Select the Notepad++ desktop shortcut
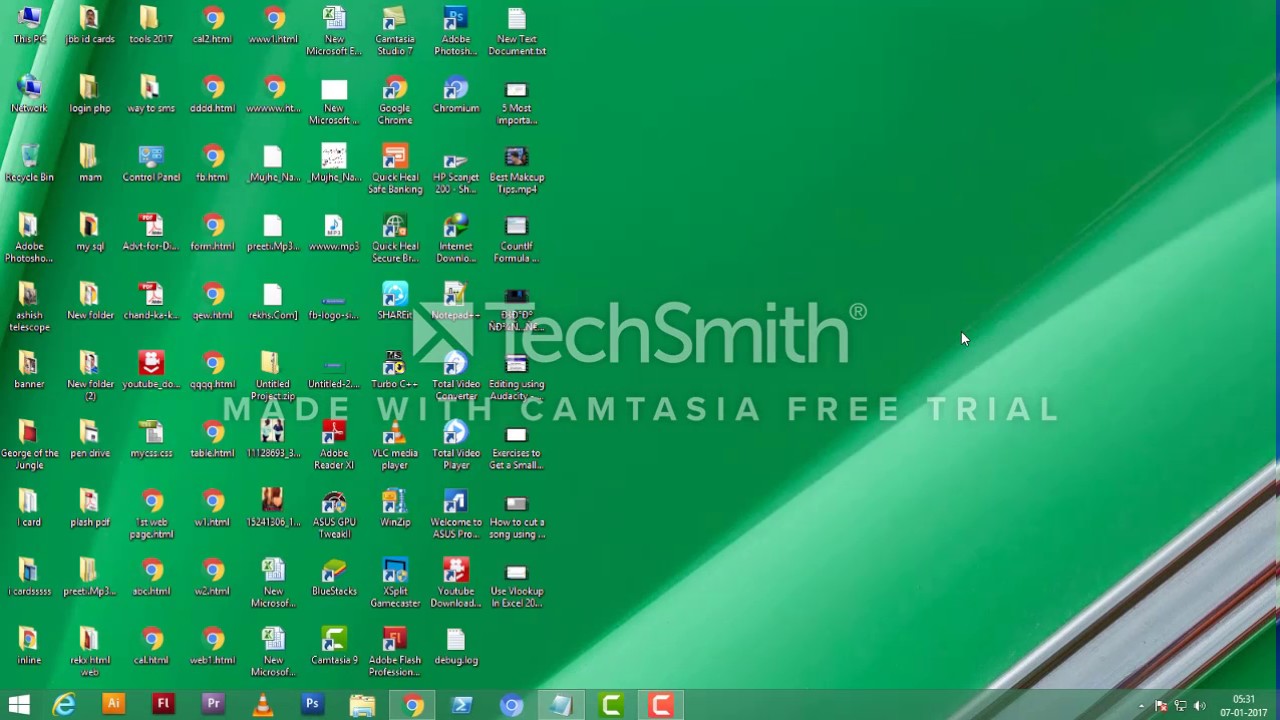This screenshot has height=720, width=1280. (x=456, y=302)
